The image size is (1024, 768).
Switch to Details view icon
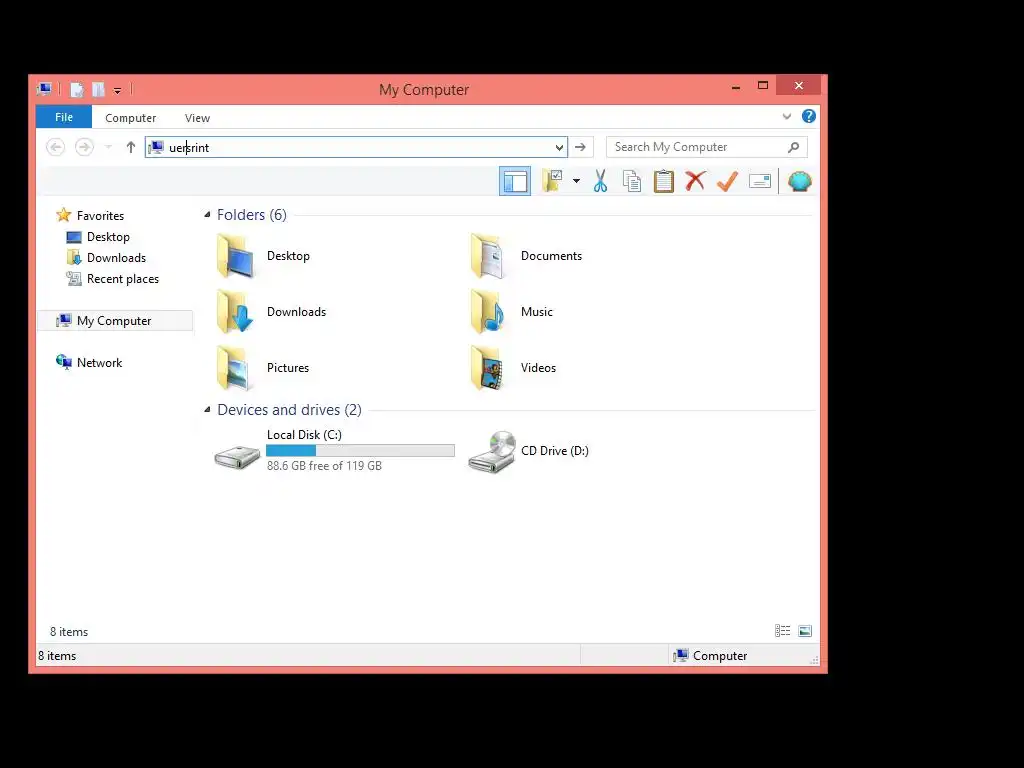[782, 631]
